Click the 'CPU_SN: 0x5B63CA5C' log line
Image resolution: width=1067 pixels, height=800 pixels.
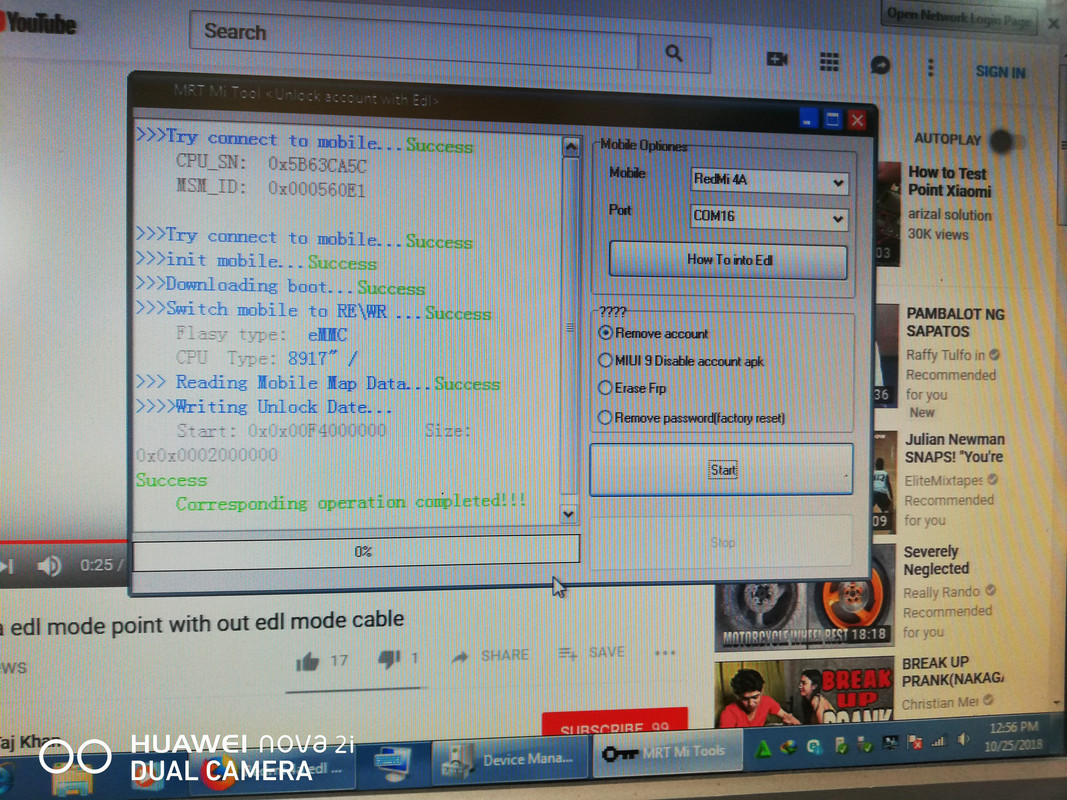(271, 163)
